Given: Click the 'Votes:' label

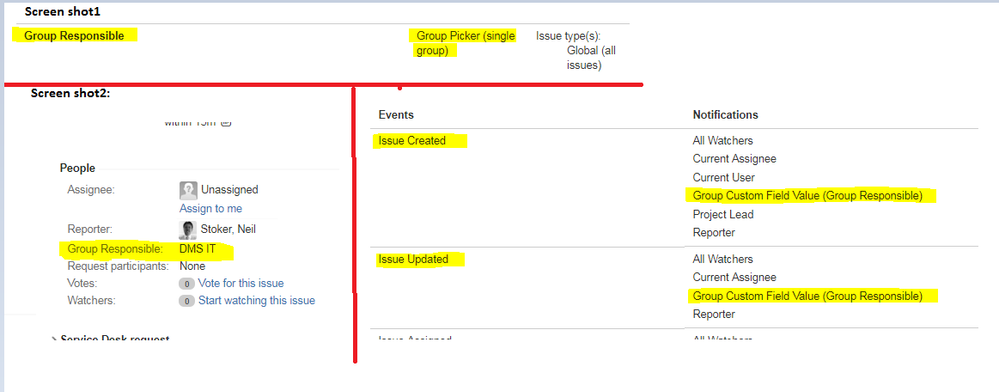Looking at the screenshot, I should coord(83,283).
